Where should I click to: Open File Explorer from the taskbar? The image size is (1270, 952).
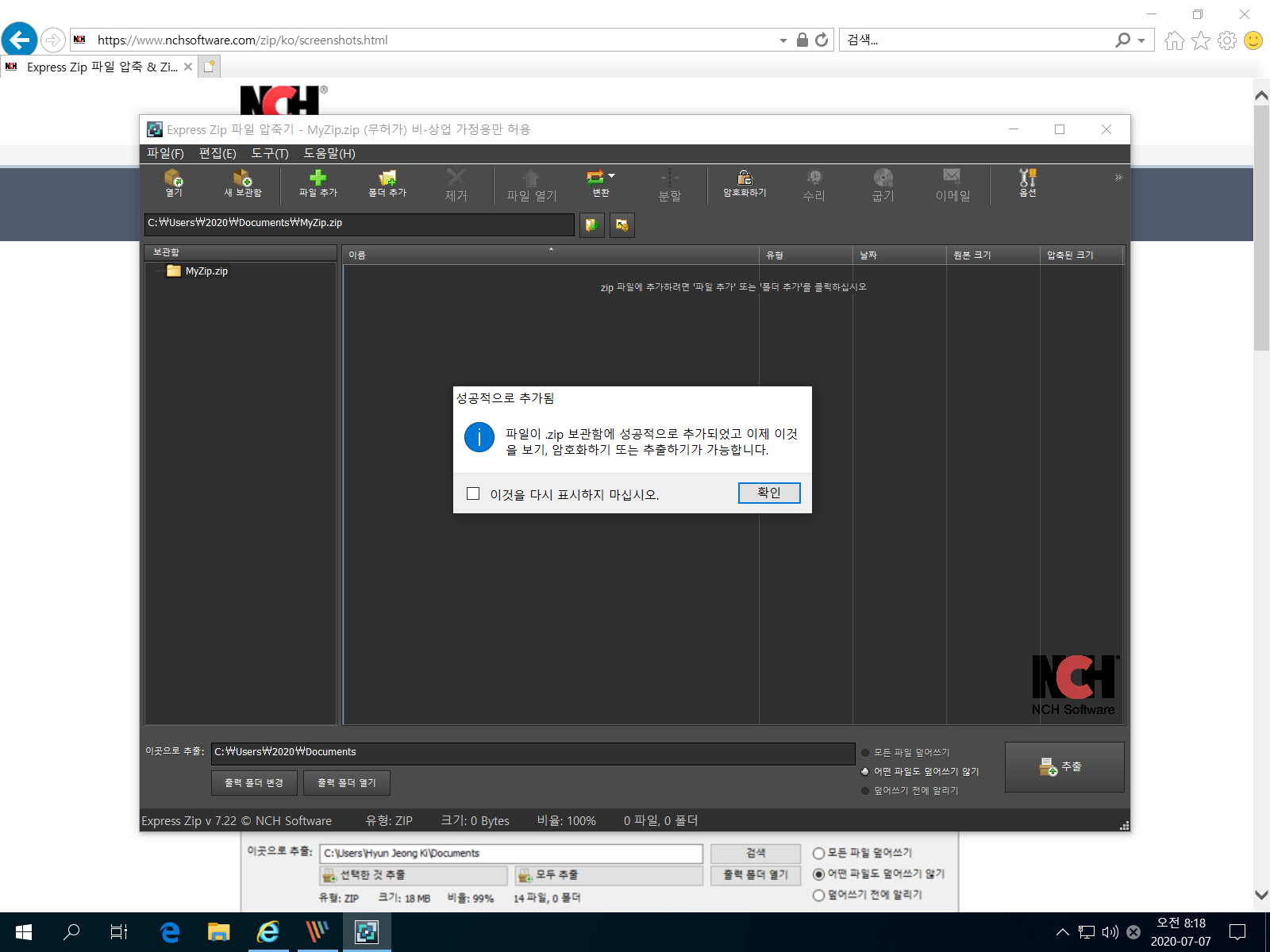(x=218, y=932)
